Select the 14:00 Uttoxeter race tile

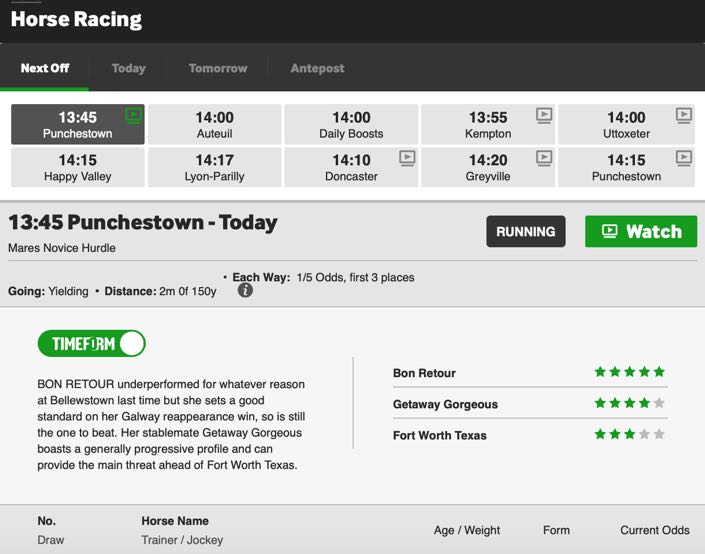[626, 125]
